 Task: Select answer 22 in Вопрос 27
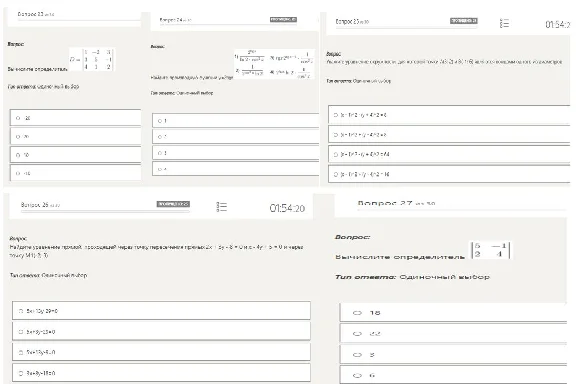(x=453, y=334)
